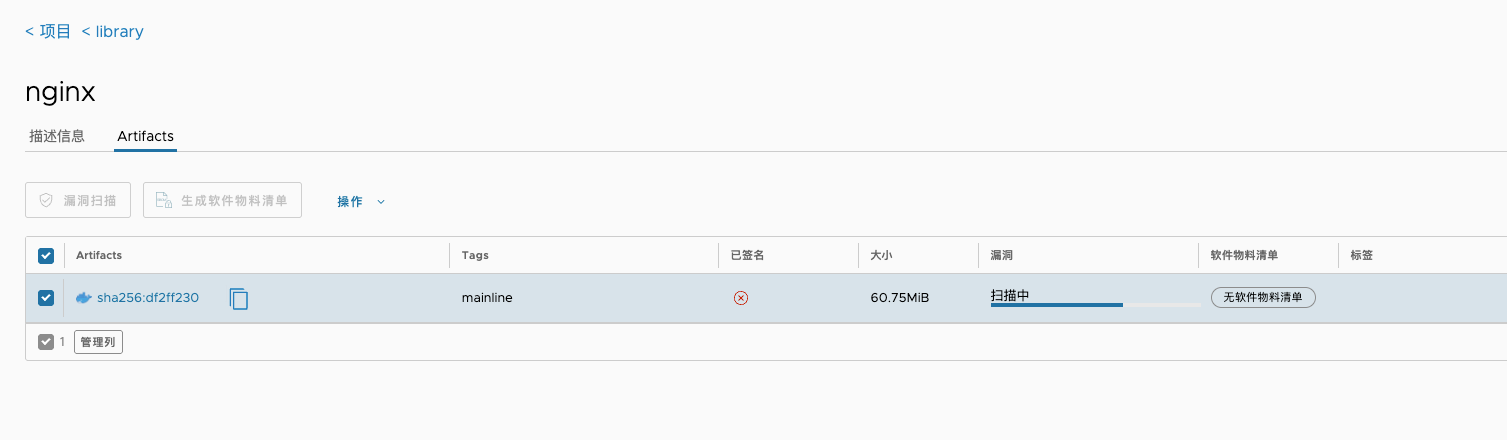Click the shield icon on 漏洞扫描

tap(46, 201)
